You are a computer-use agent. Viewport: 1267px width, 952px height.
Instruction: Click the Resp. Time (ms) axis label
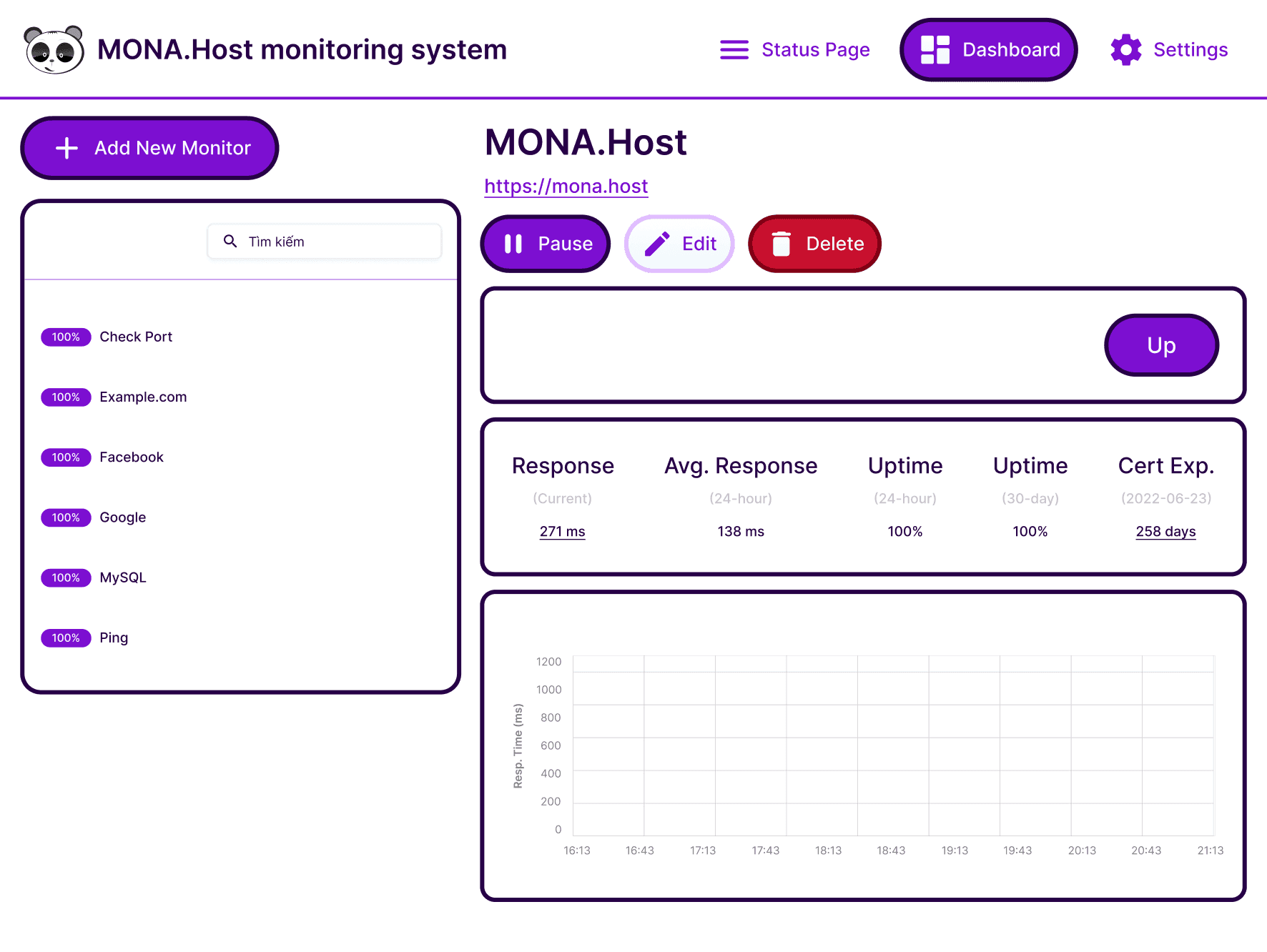point(518,746)
